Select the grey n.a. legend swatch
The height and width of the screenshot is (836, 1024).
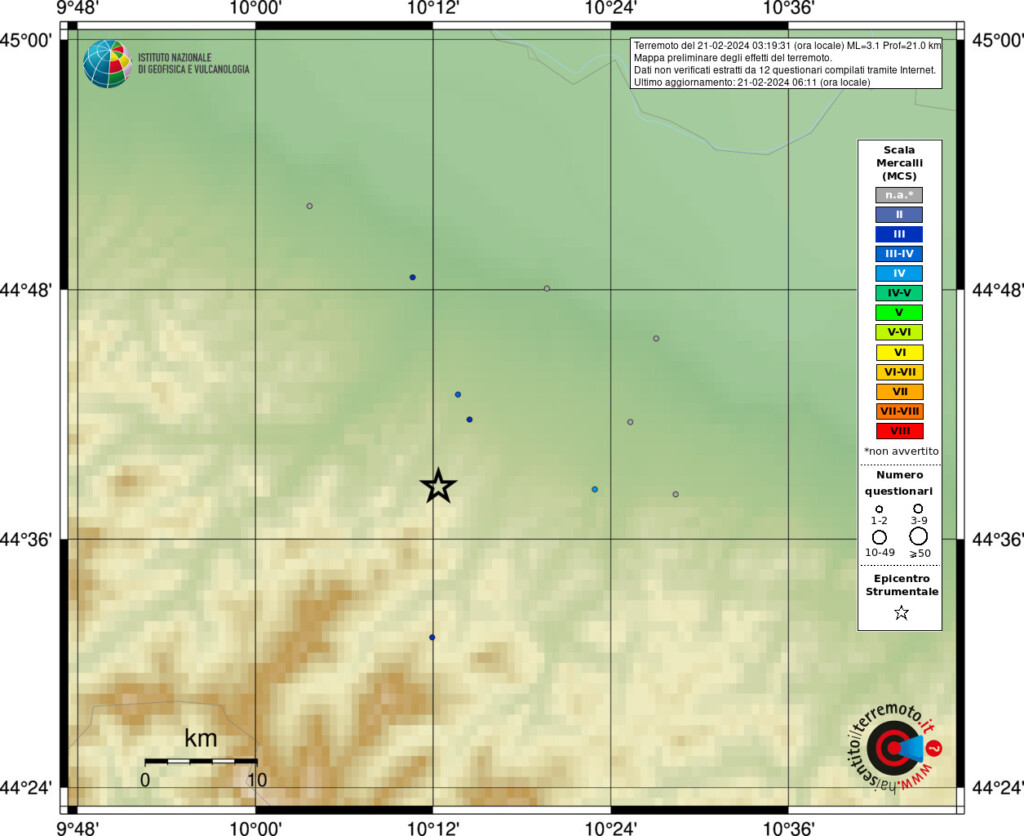click(x=899, y=195)
